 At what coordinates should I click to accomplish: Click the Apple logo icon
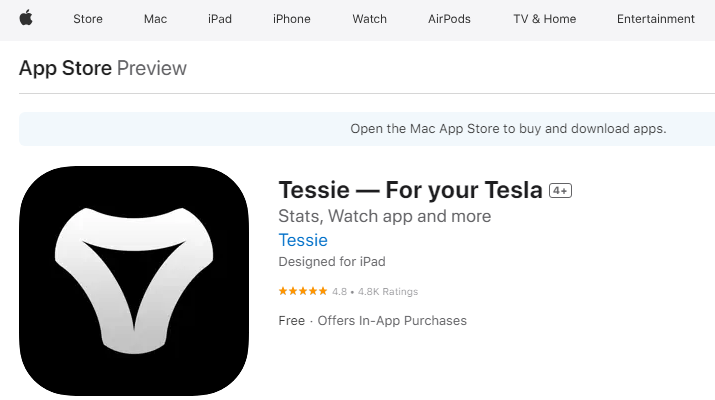[26, 18]
